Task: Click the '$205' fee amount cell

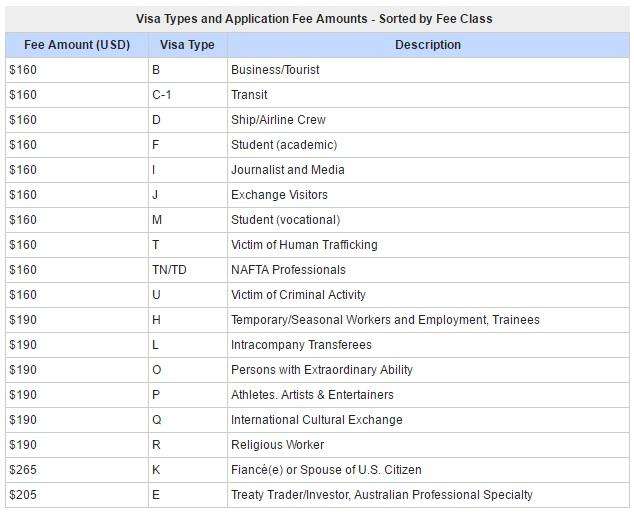Action: (x=77, y=495)
